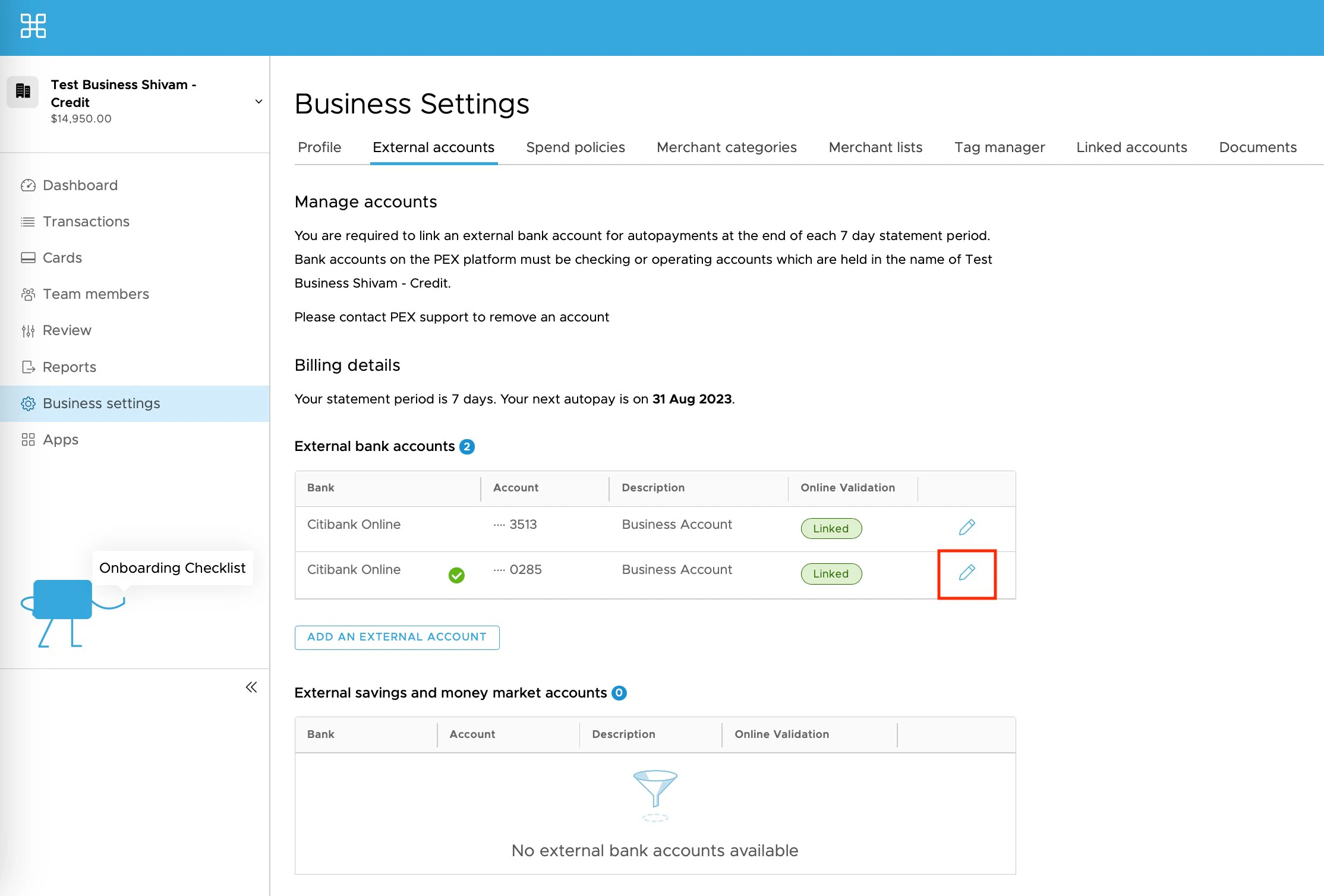Click the Review sliders icon

28,331
